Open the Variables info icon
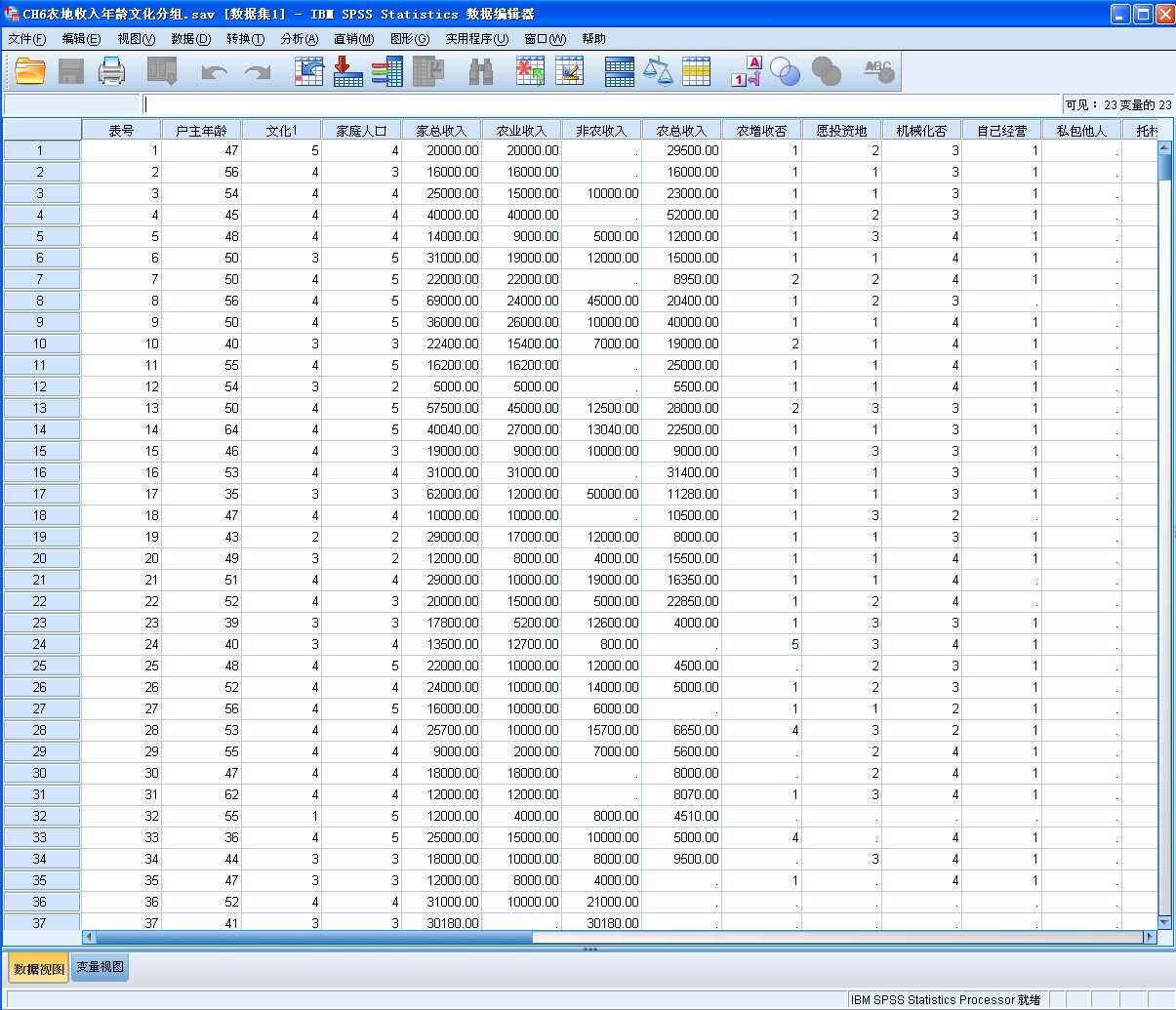 click(x=387, y=71)
